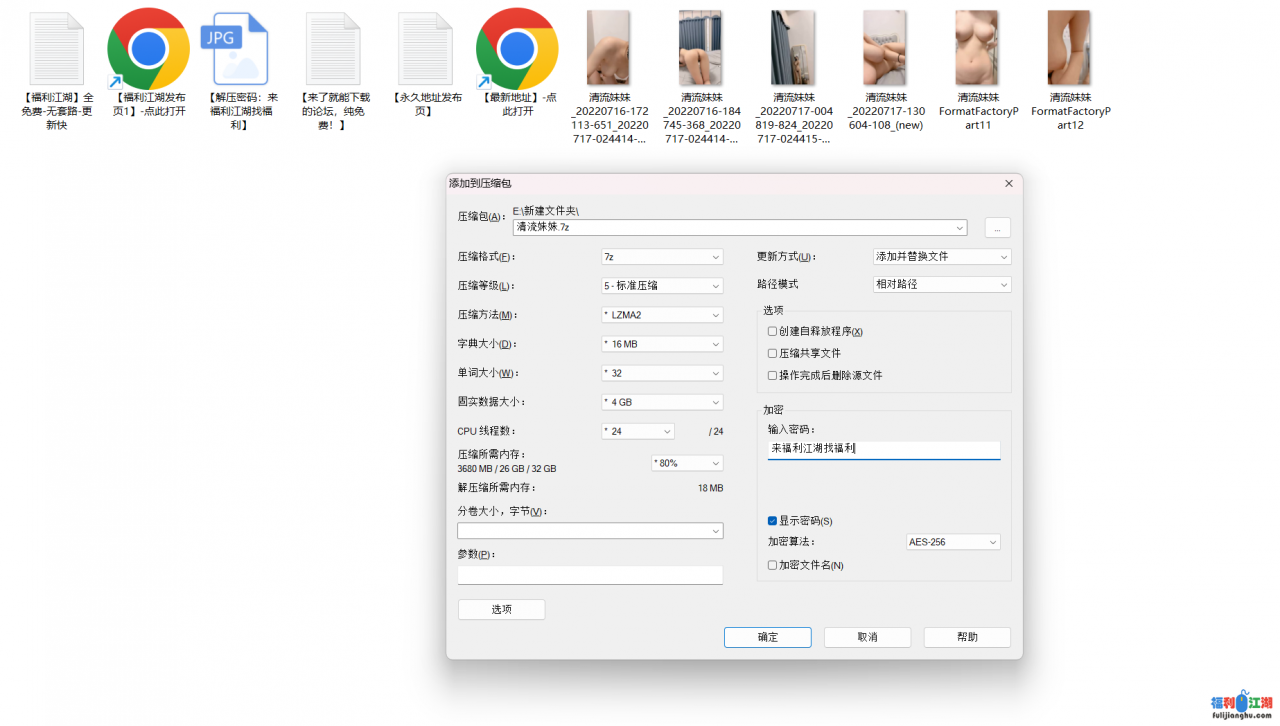This screenshot has width=1280, height=726.
Task: Expand the 加密算法 AES-256 dropdown
Action: (952, 542)
